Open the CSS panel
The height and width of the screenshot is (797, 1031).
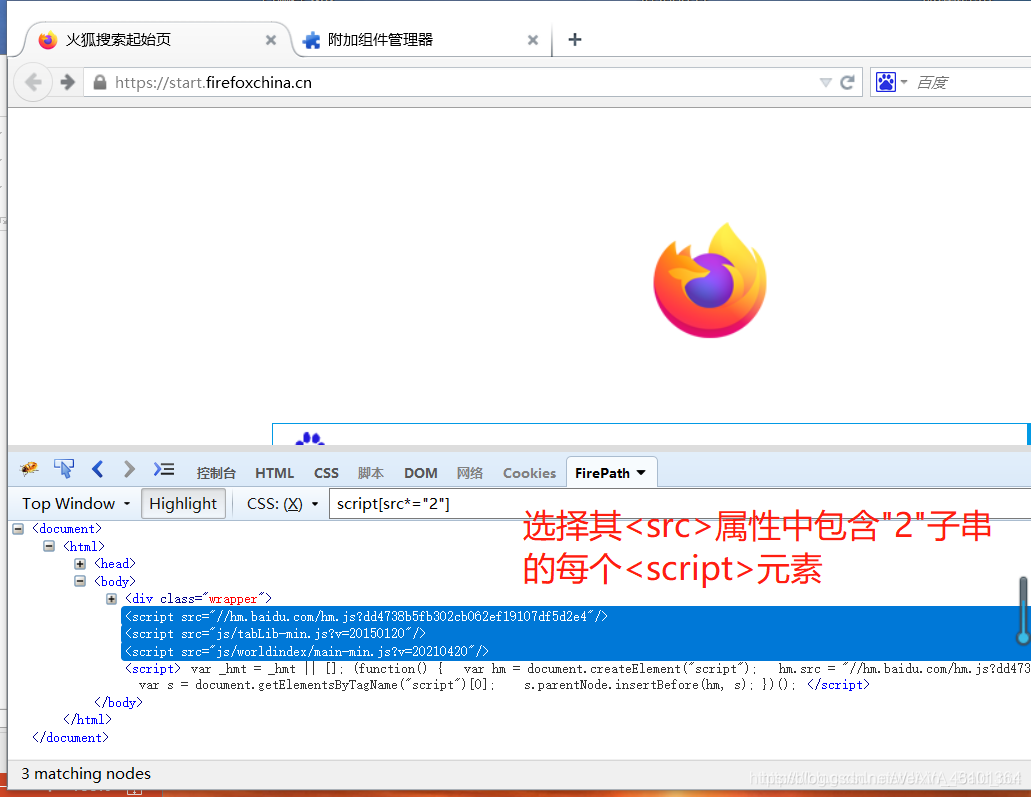(326, 473)
